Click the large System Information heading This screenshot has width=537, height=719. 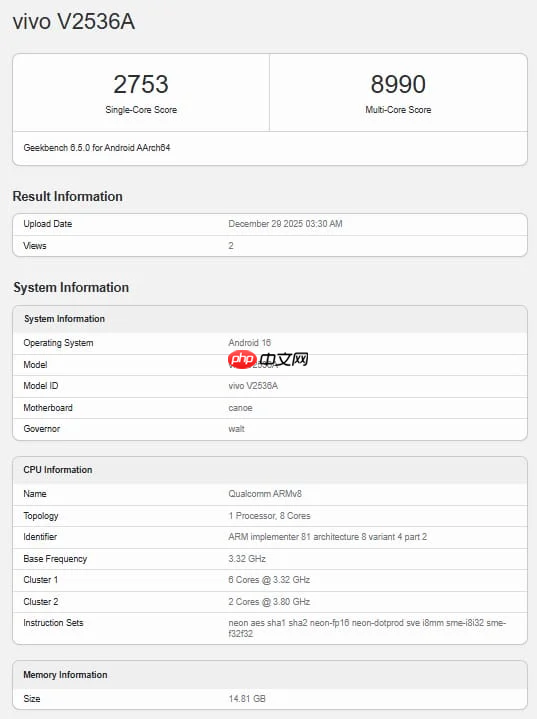coord(71,288)
